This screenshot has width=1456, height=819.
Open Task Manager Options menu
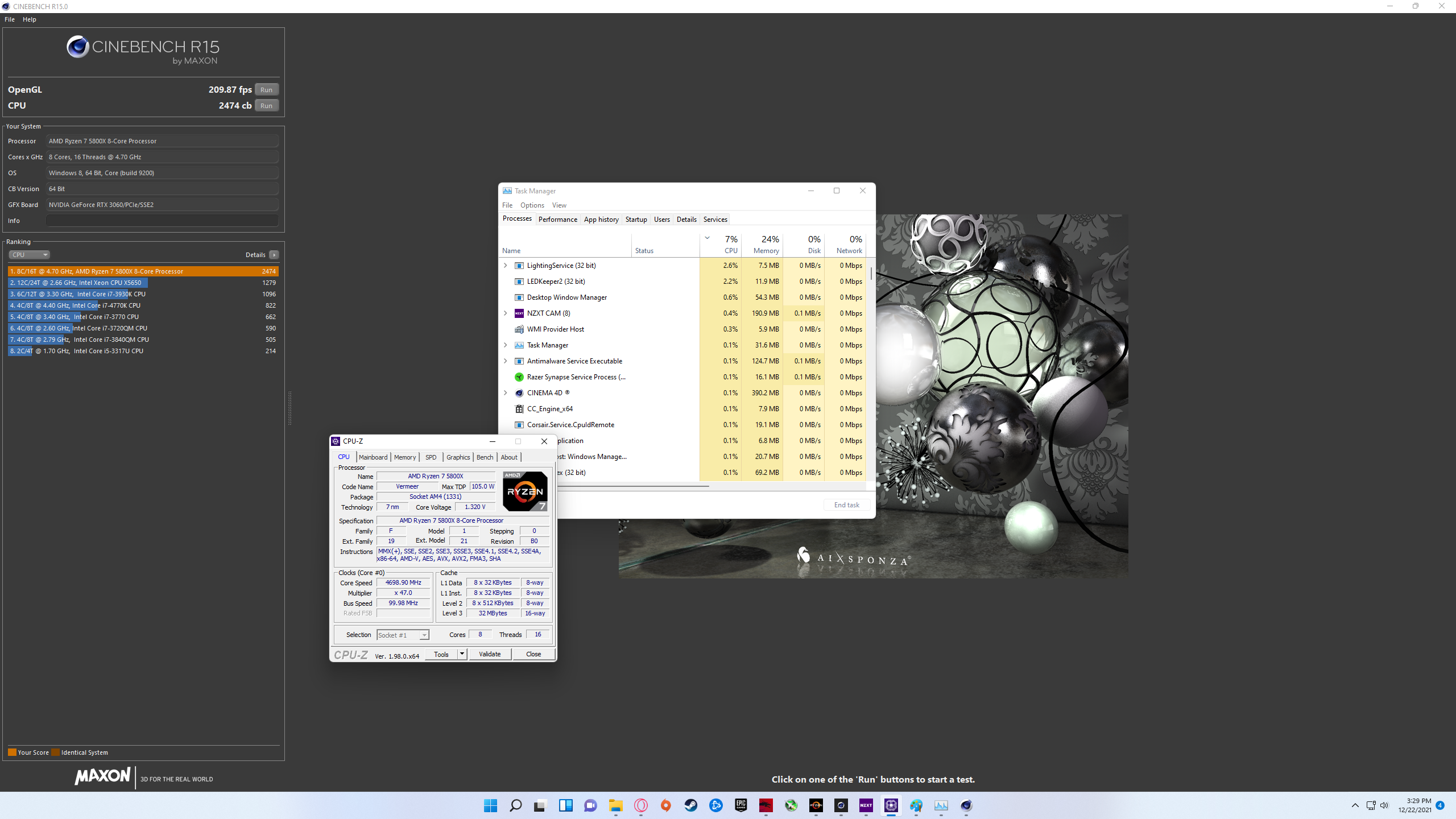click(x=532, y=205)
